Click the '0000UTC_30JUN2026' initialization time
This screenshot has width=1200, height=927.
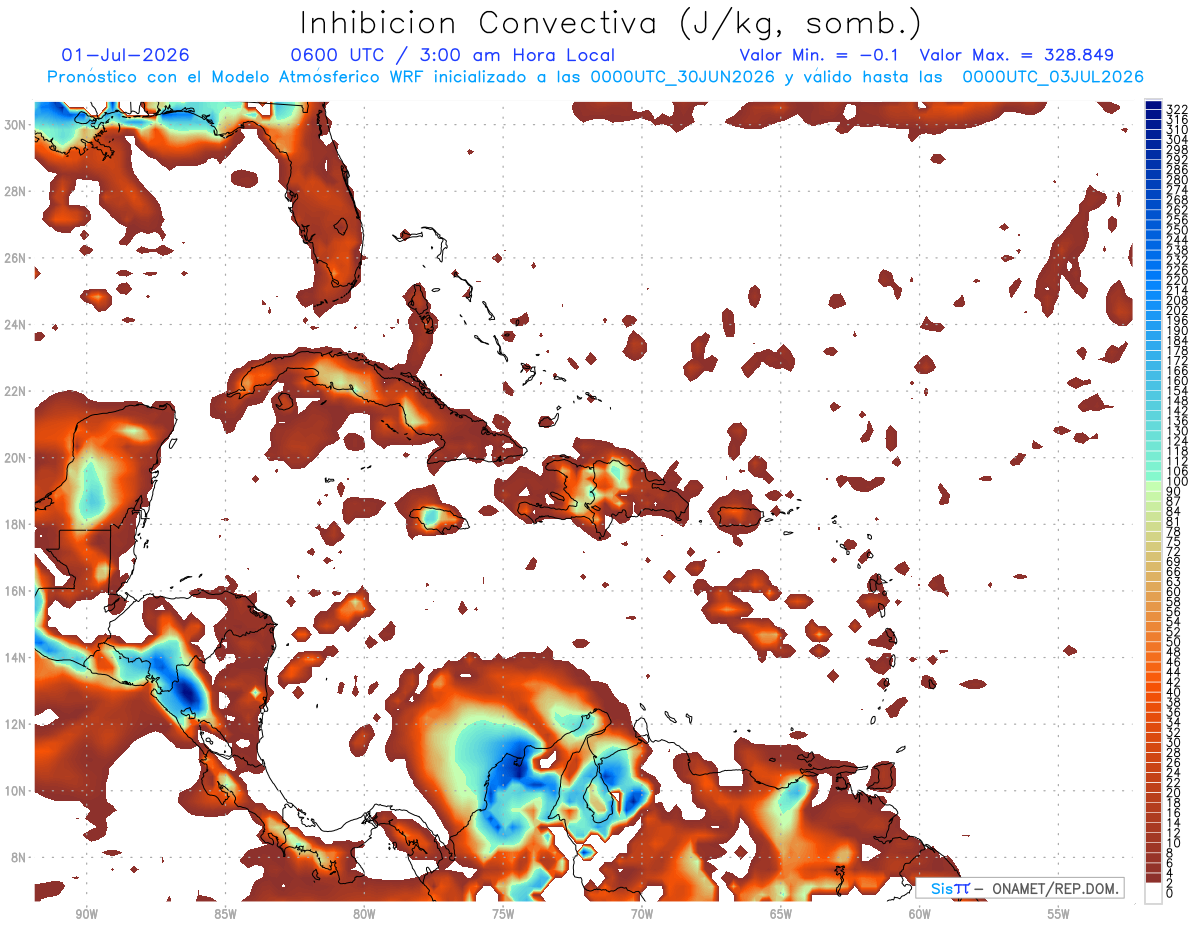(684, 78)
